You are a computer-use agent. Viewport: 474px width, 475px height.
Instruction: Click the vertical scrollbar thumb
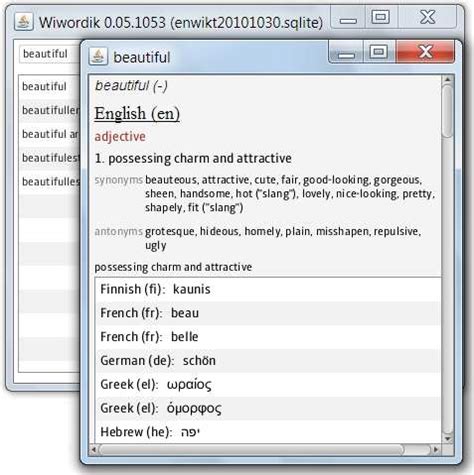(447, 111)
